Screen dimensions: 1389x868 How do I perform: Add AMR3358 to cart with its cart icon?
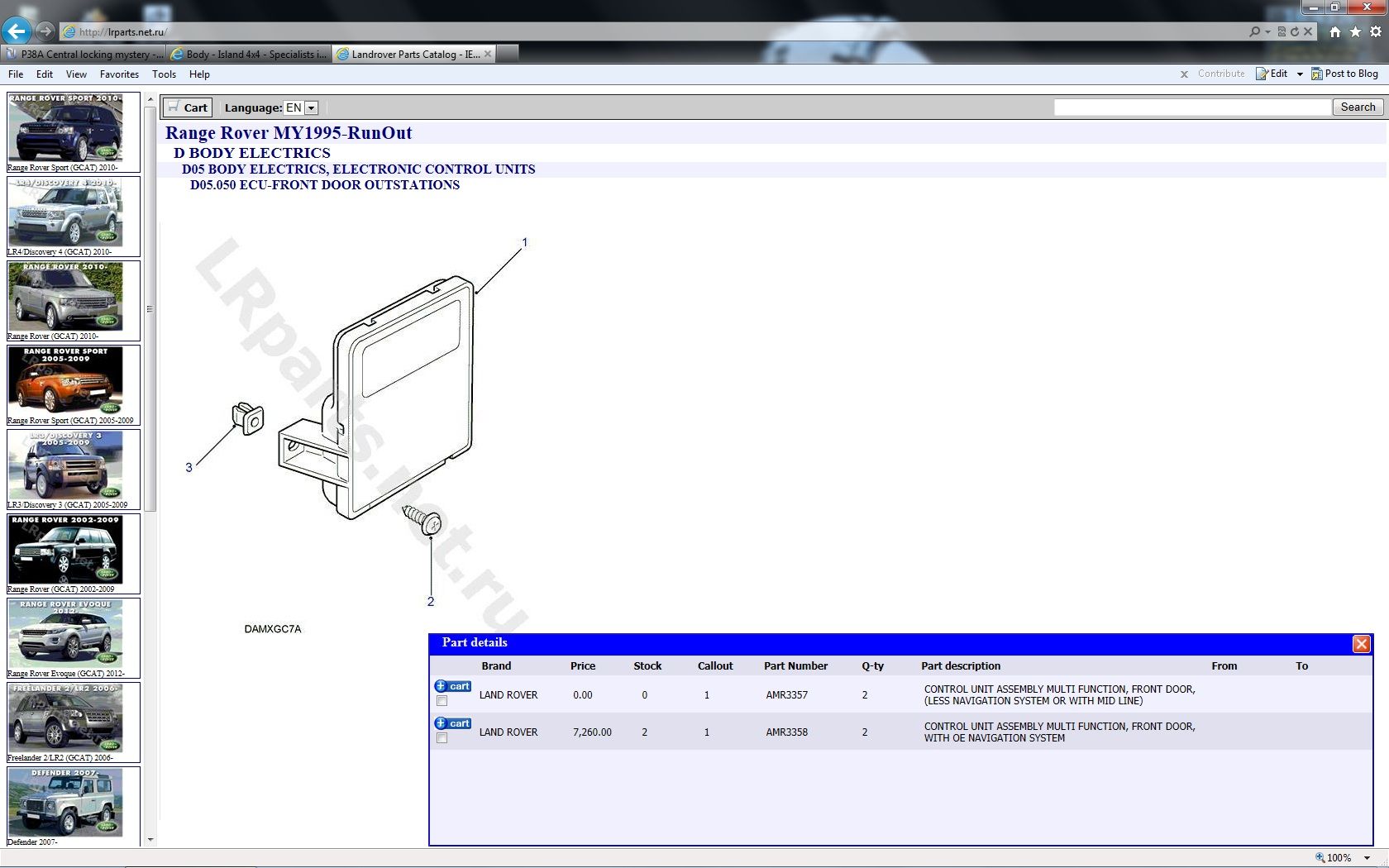coord(453,723)
